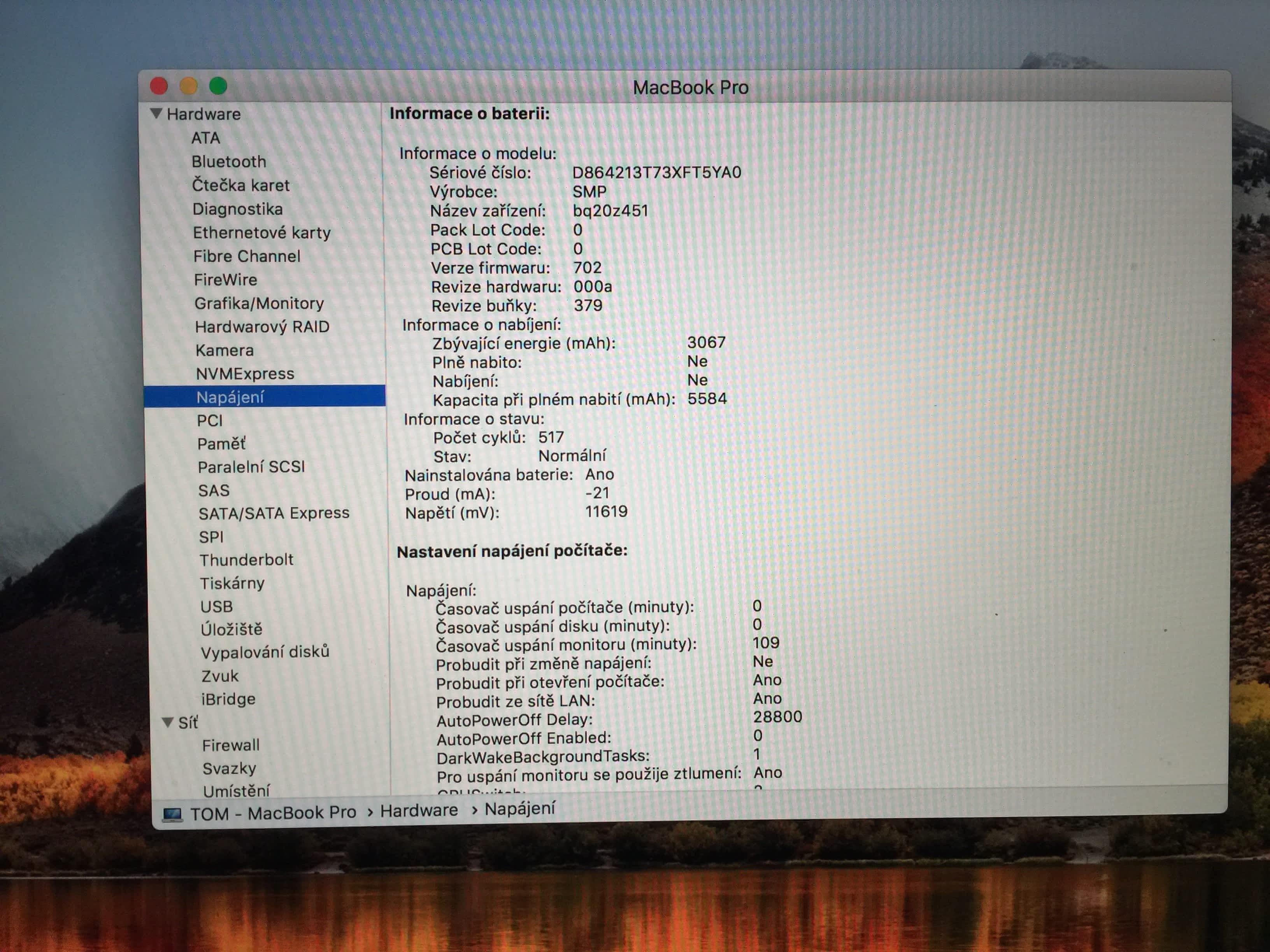Click TOM - MacBook Pro path item
The width and height of the screenshot is (1270, 952).
[273, 813]
